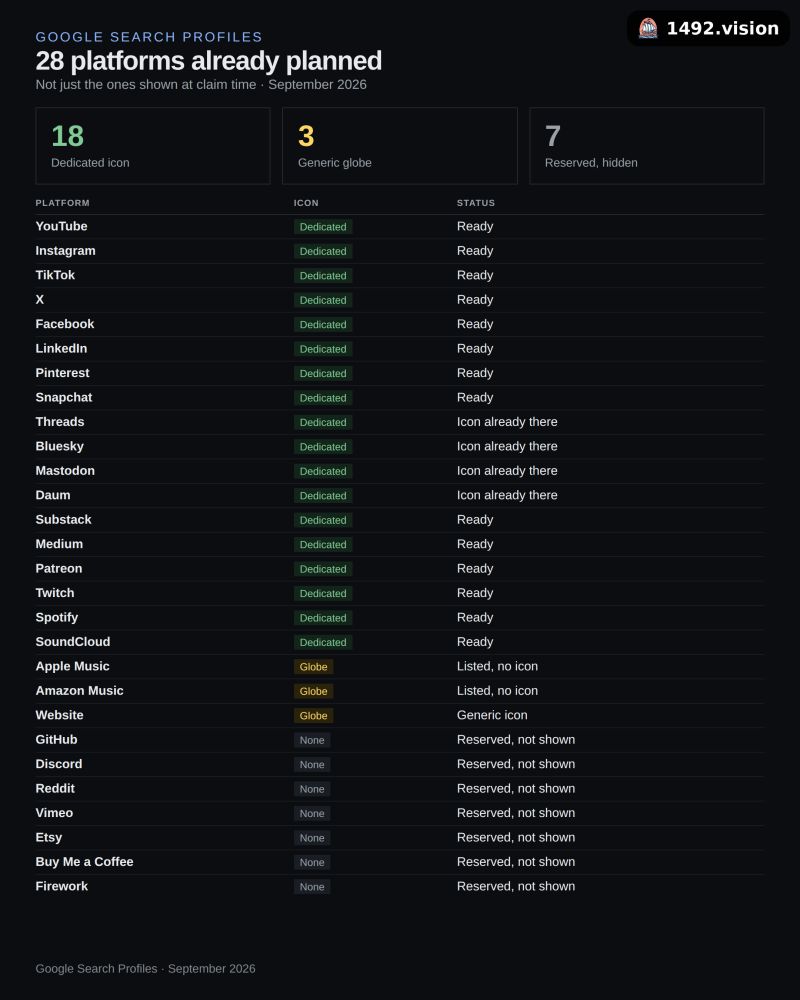This screenshot has height=1000, width=800.
Task: Select the Mastodon platform name
Action: coord(65,471)
